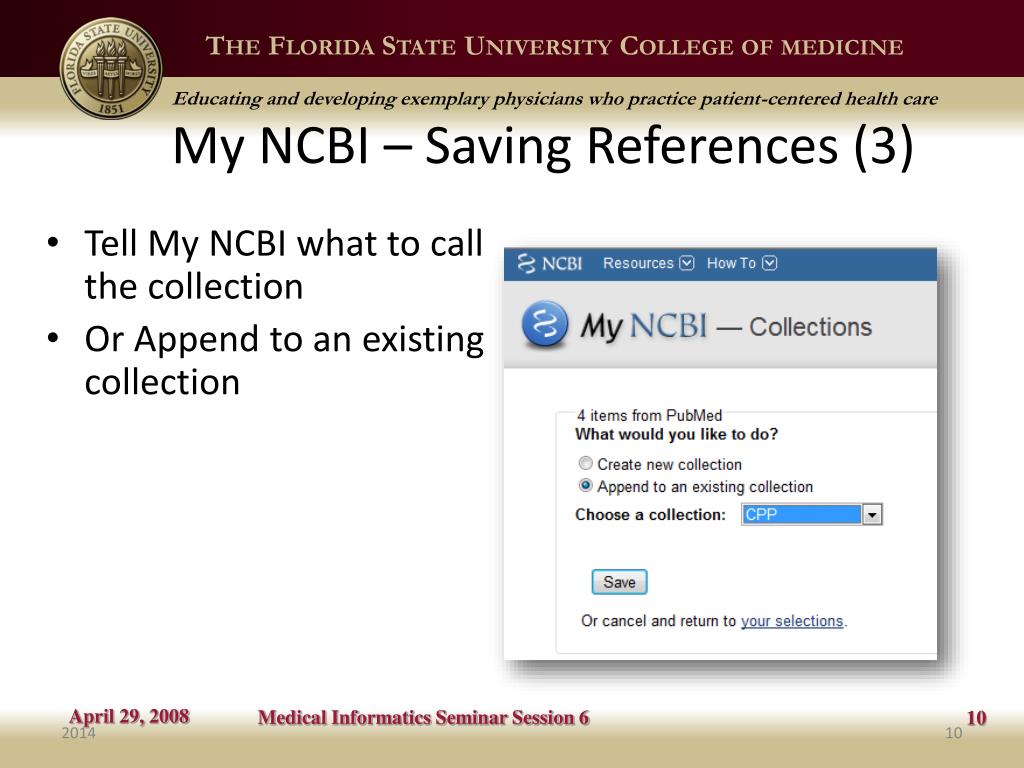1024x768 pixels.
Task: Click the Florida State University College of Medicine banner
Action: point(554,46)
